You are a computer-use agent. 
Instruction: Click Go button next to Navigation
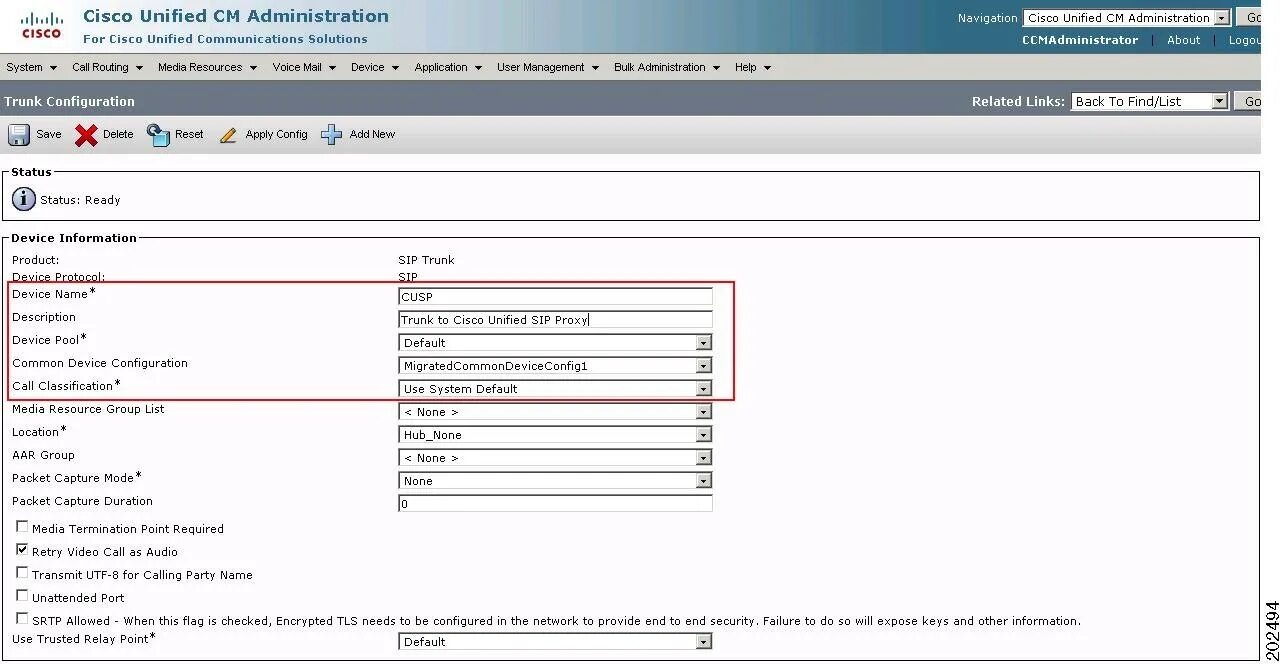point(1249,18)
